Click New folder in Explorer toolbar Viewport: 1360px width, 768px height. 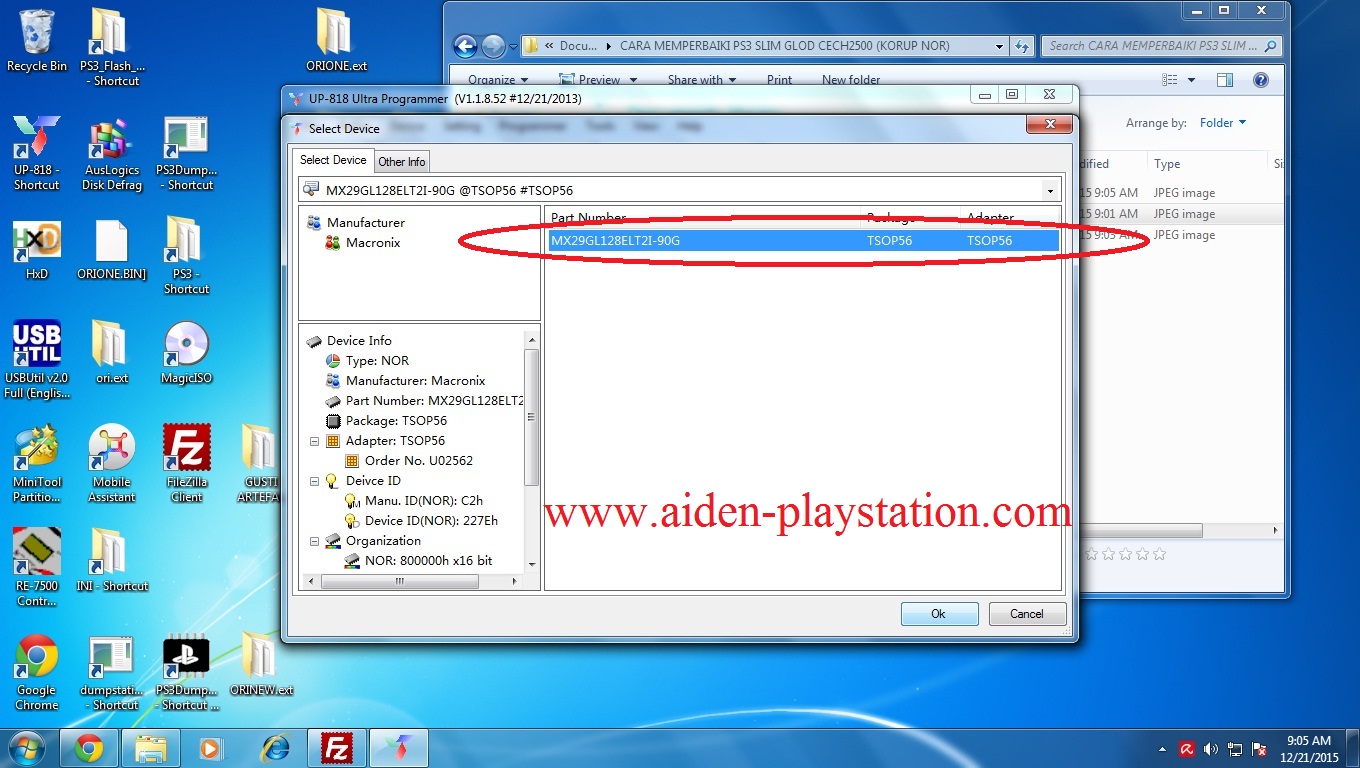point(851,80)
